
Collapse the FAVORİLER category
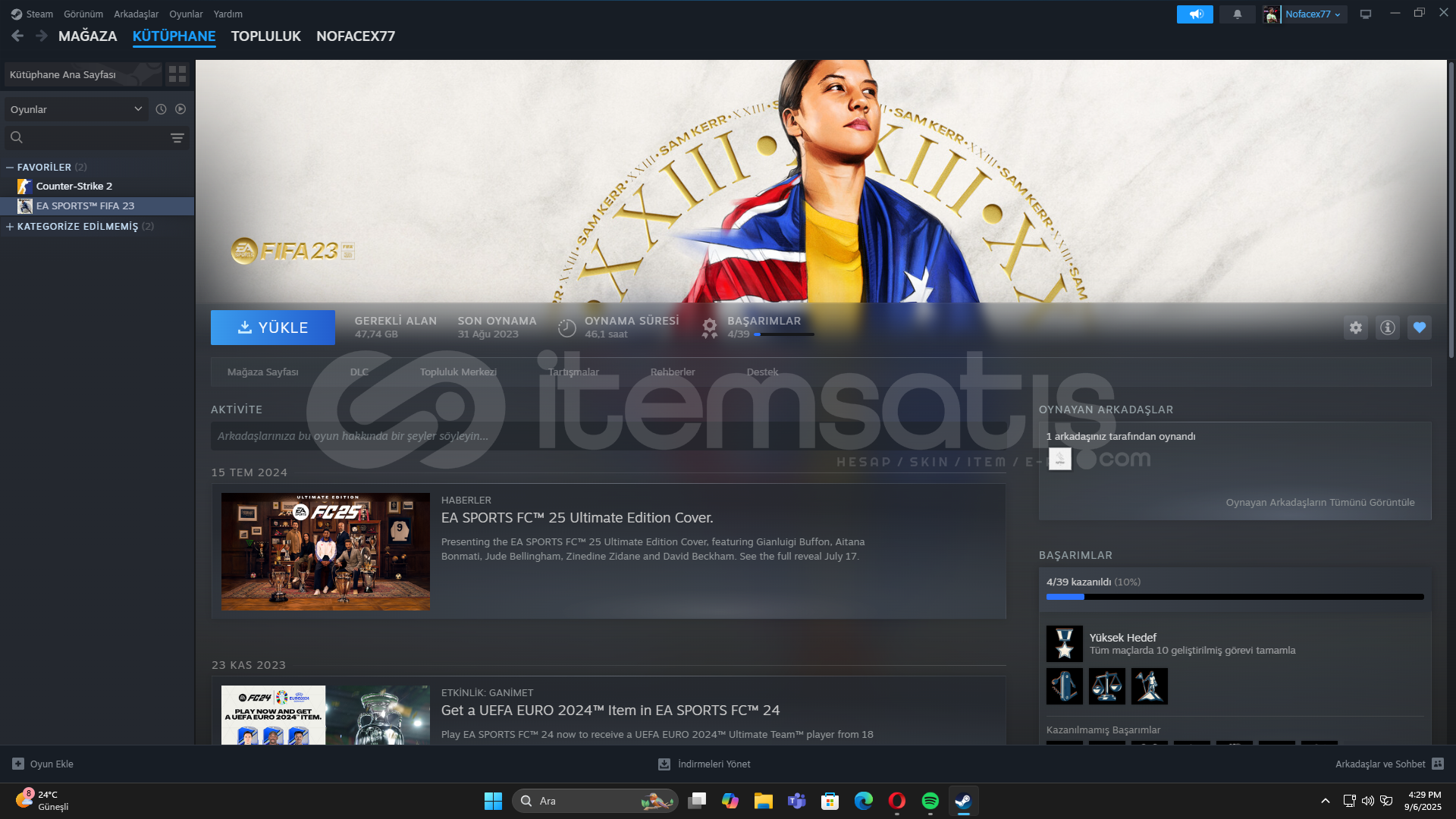coord(10,167)
